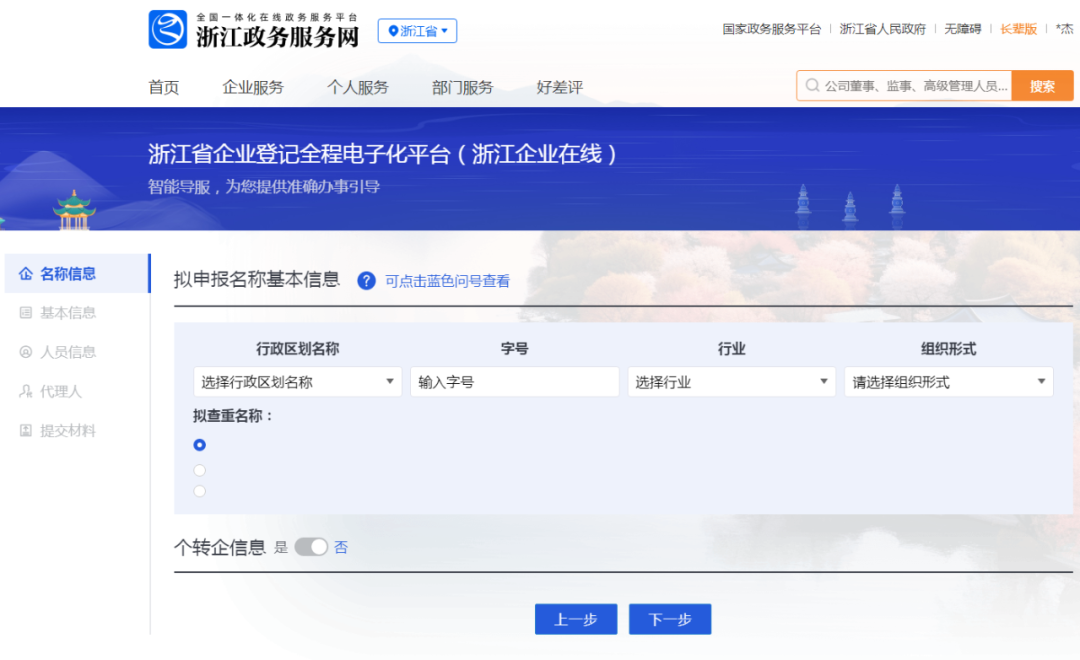Image resolution: width=1080 pixels, height=660 pixels.
Task: Switch to the 企业服务 tab
Action: tap(252, 87)
